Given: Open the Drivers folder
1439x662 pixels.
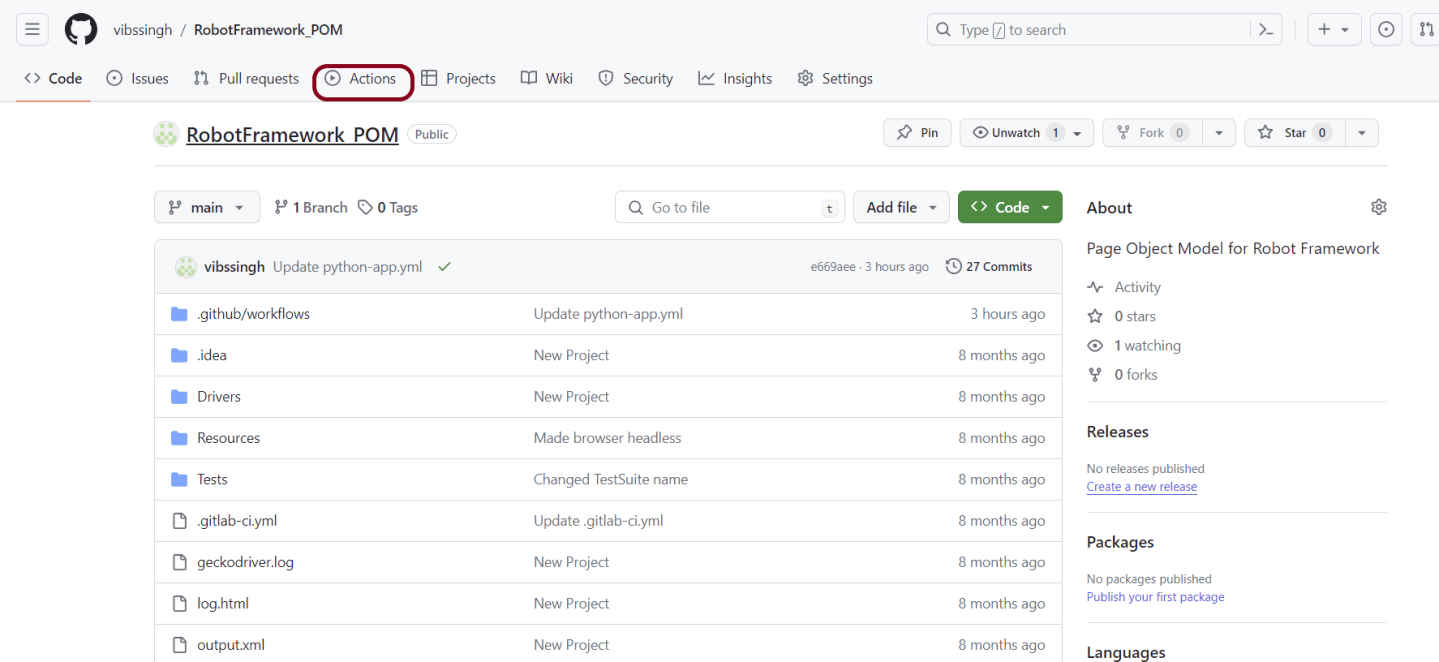Looking at the screenshot, I should click(x=219, y=396).
